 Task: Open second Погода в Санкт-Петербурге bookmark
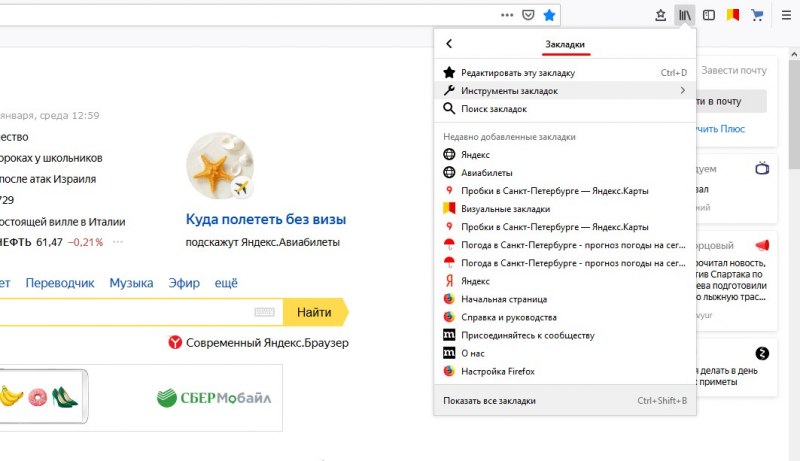click(565, 263)
